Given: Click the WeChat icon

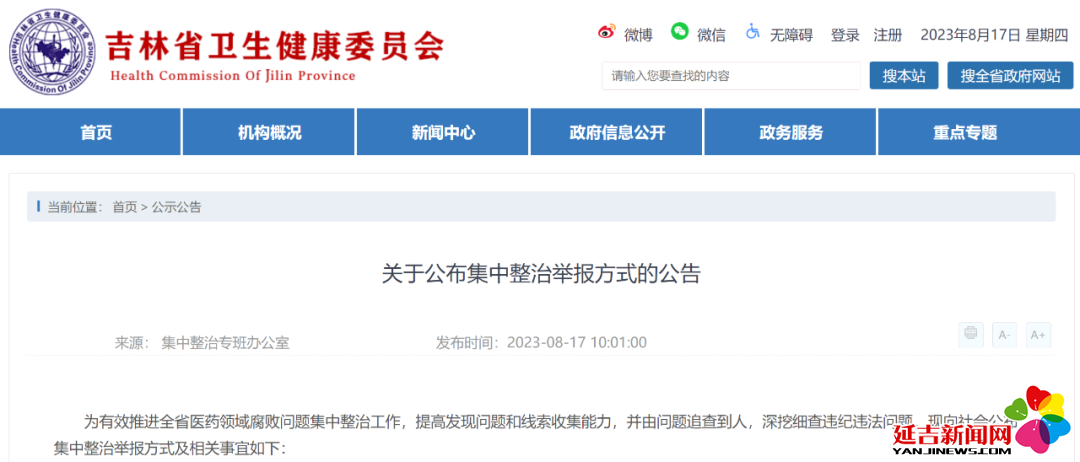Looking at the screenshot, I should pos(680,33).
